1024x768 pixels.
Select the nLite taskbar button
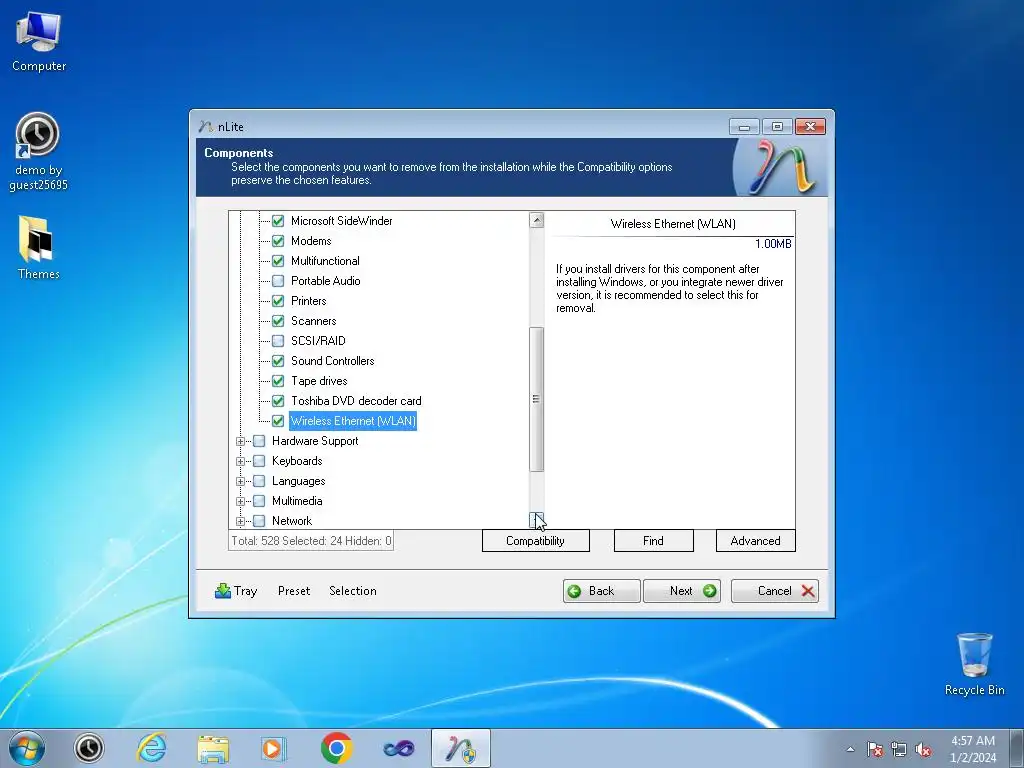(x=461, y=748)
